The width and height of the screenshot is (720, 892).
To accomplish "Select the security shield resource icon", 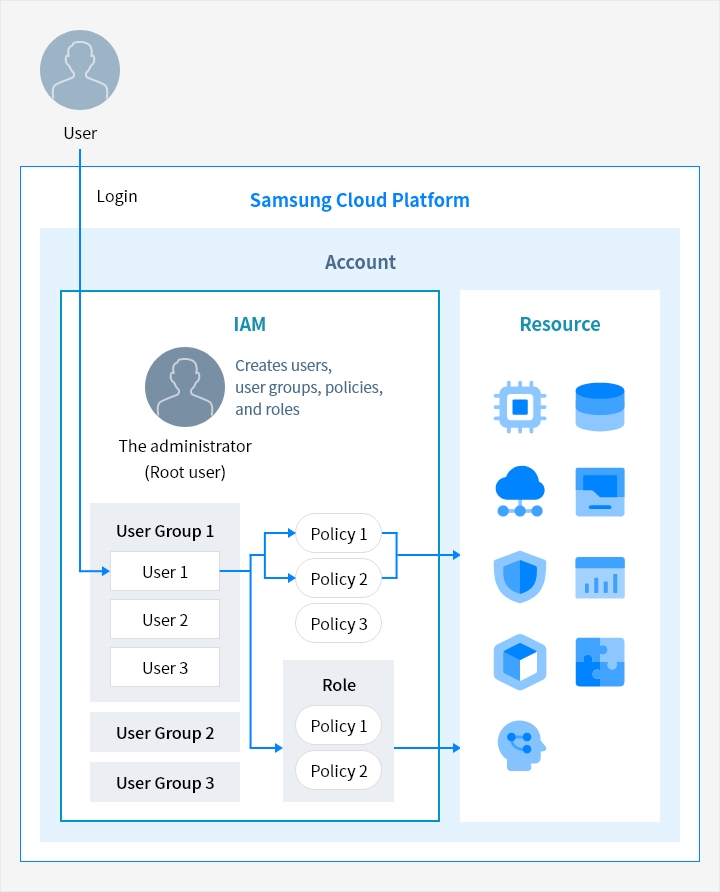I will point(520,576).
